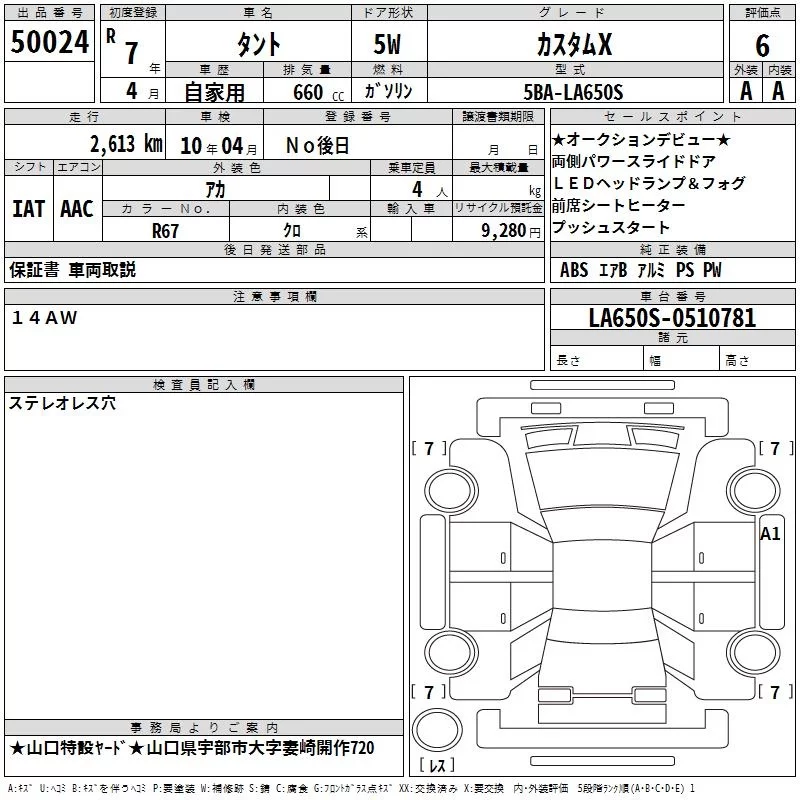The height and width of the screenshot is (800, 800).
Task: Click the mileage value 2,613 km
Action: pos(125,144)
